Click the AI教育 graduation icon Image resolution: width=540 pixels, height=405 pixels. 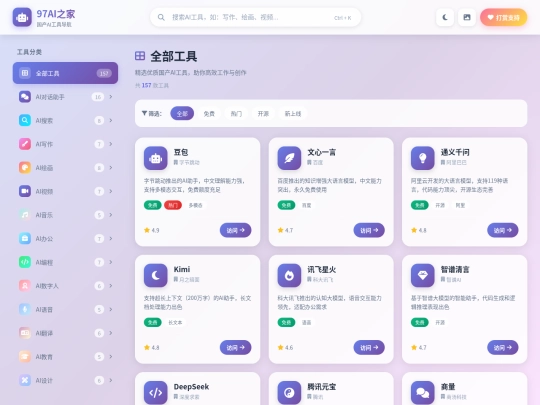click(25, 356)
